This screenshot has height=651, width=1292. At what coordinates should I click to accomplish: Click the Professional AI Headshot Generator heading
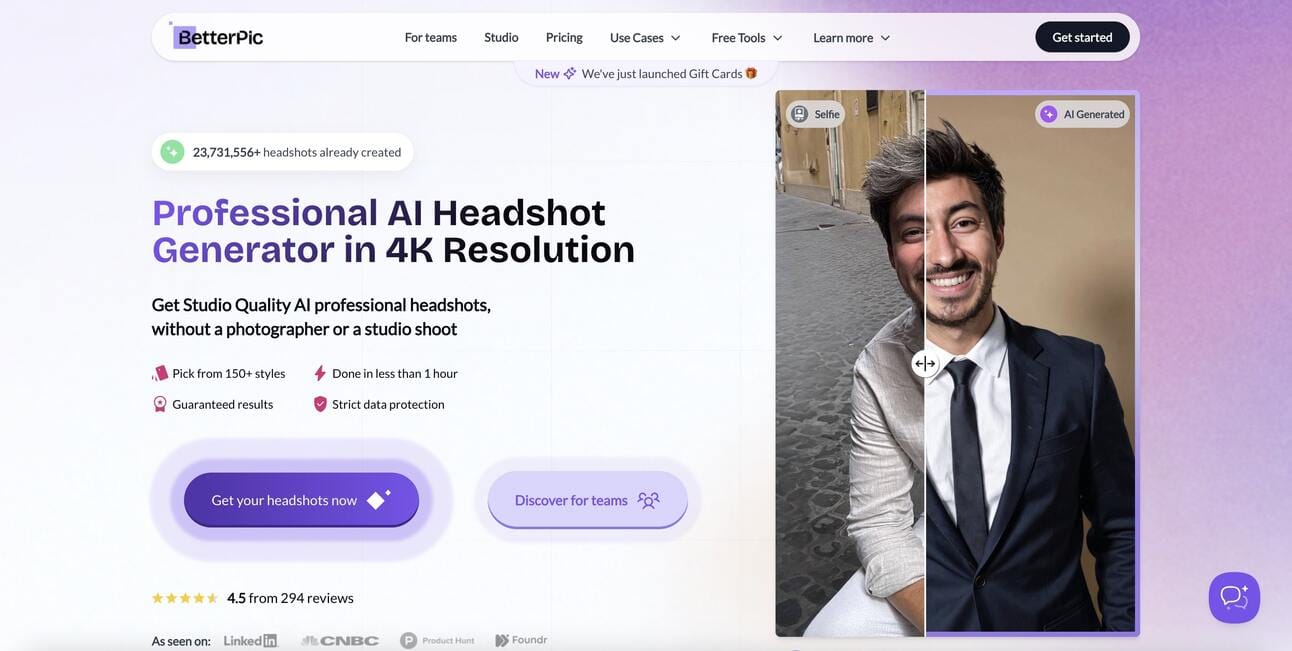point(394,231)
